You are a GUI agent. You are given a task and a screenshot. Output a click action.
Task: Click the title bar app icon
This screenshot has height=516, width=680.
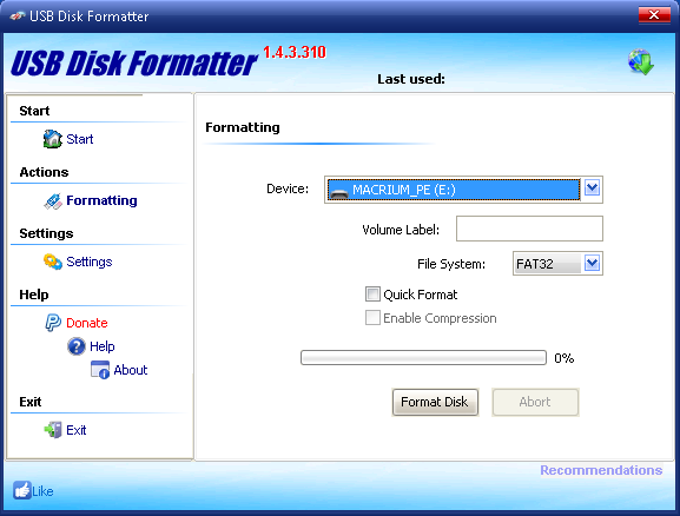tap(17, 16)
